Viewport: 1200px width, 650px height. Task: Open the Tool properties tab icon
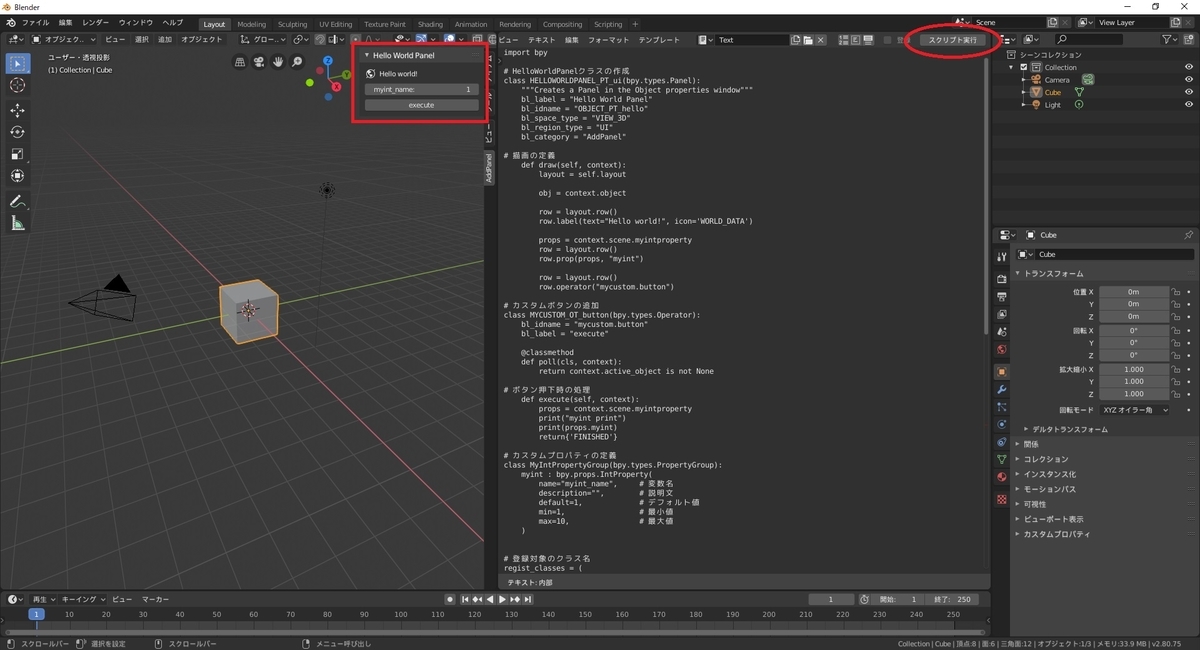click(x=1002, y=257)
